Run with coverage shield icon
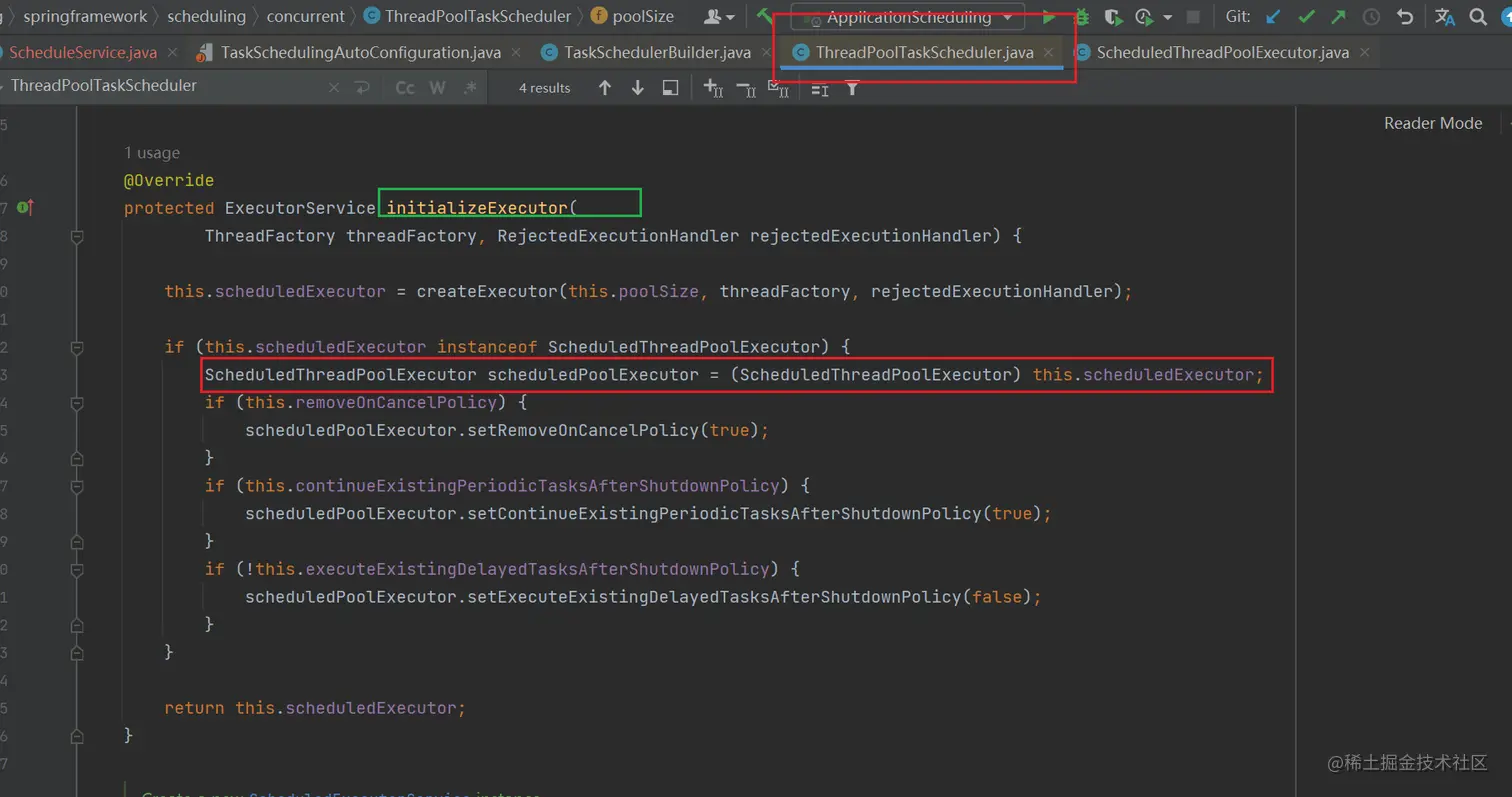Viewport: 1512px width, 797px height. [1113, 17]
